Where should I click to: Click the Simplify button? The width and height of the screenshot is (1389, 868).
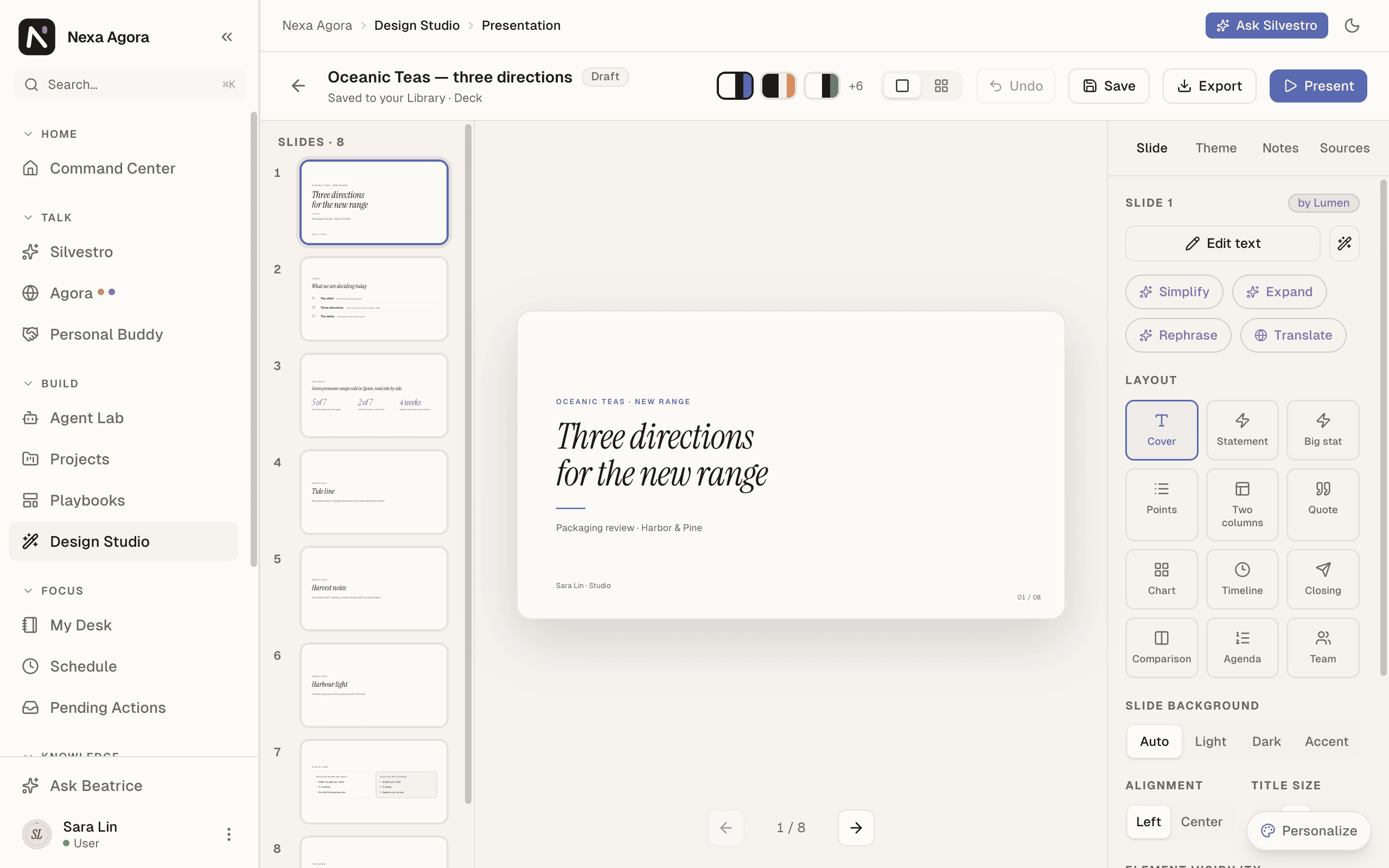click(x=1174, y=292)
